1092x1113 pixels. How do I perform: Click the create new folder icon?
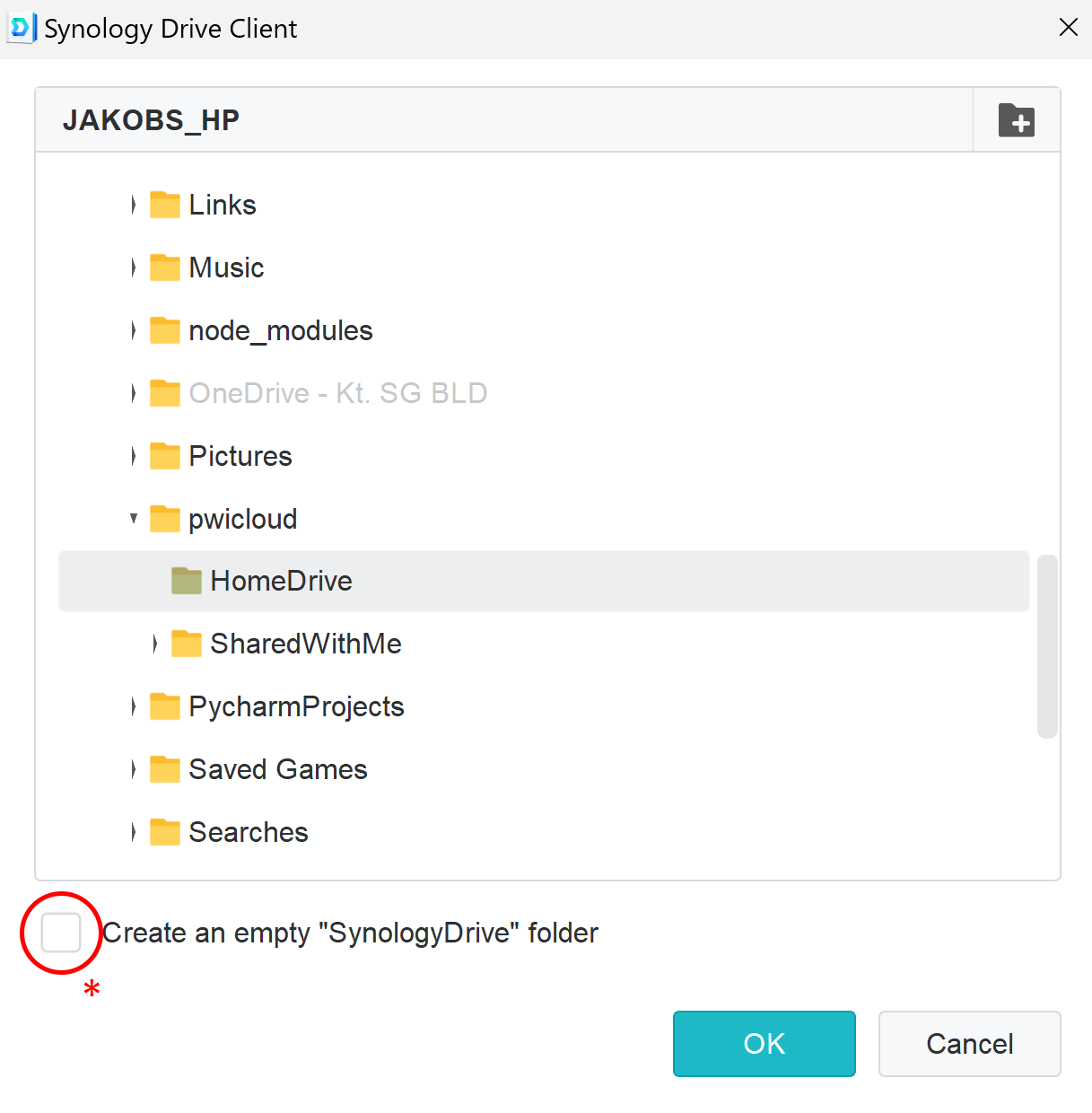tap(1017, 120)
